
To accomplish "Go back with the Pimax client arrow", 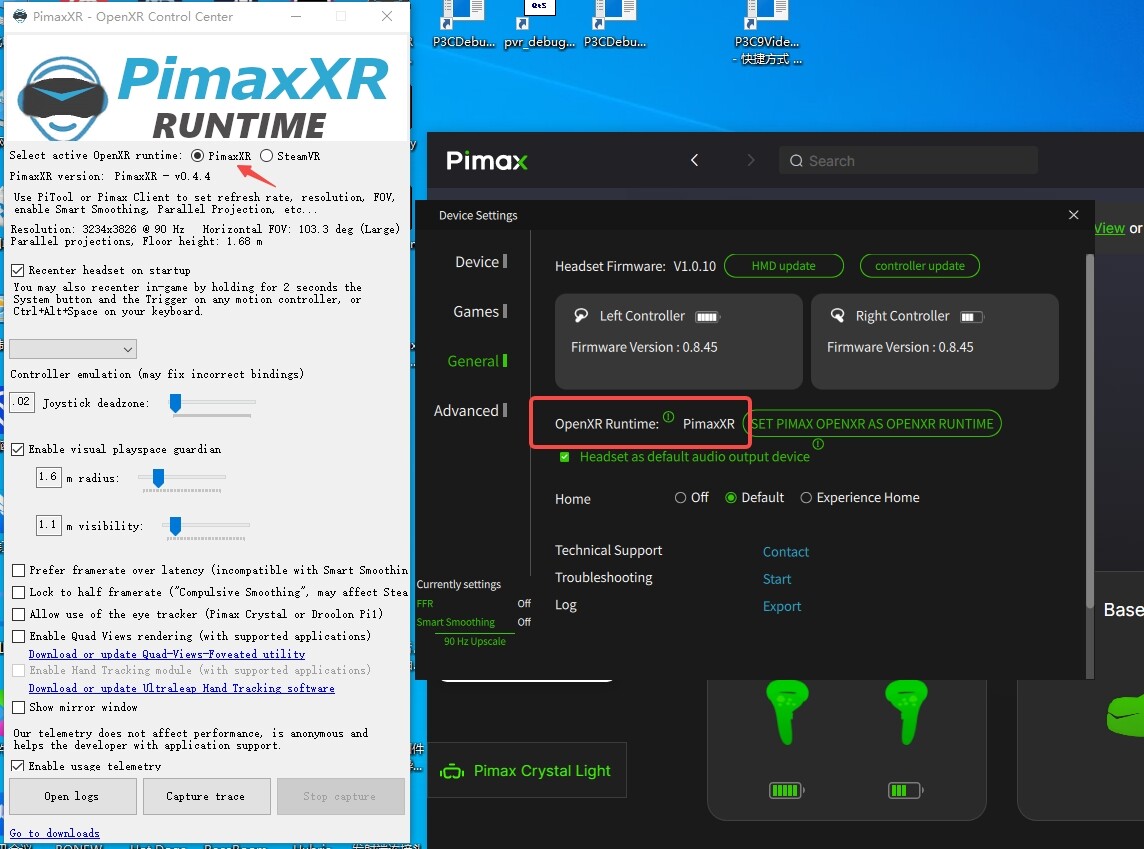I will point(695,160).
